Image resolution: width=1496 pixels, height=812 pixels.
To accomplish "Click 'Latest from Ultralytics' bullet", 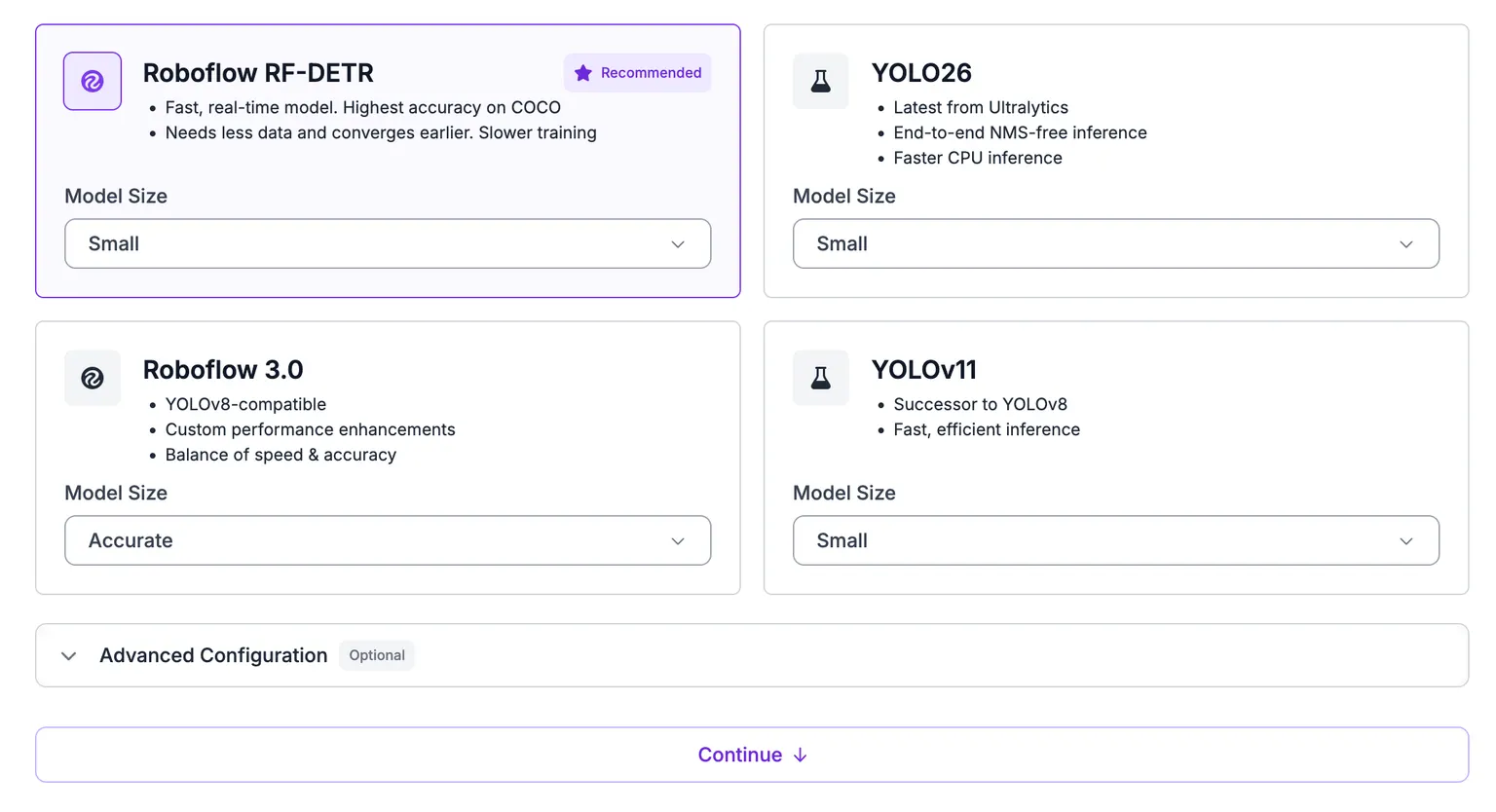I will coord(981,107).
